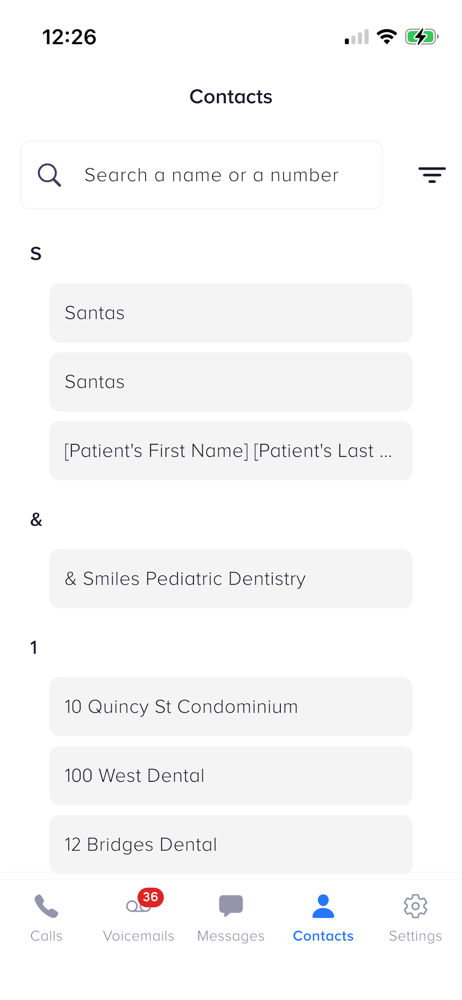Select 10 Quincy St Condominium contact
Image resolution: width=462 pixels, height=1000 pixels.
pos(231,707)
